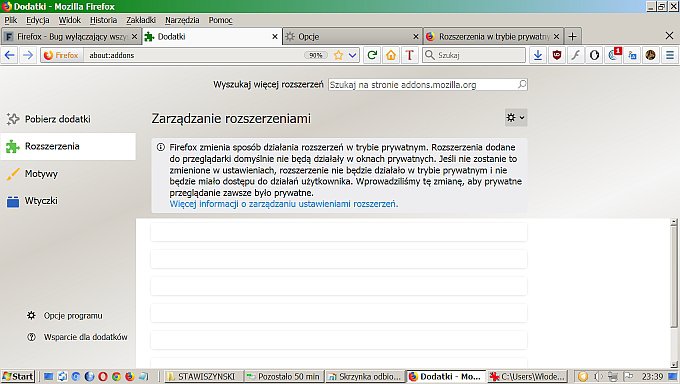Screen dimensions: 680x384
Task: Open the gear tools dropdown for extensions
Action: 516,118
